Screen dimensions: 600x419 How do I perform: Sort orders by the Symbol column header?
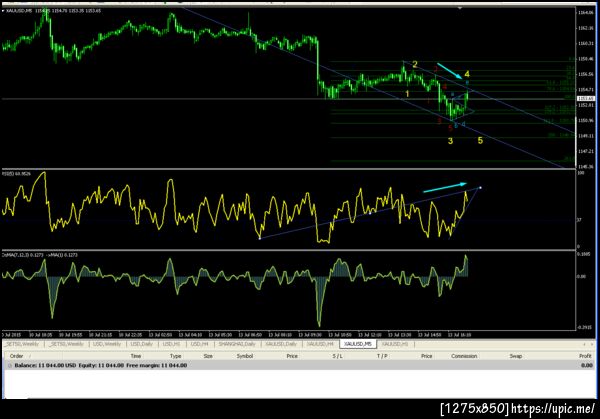point(245,356)
